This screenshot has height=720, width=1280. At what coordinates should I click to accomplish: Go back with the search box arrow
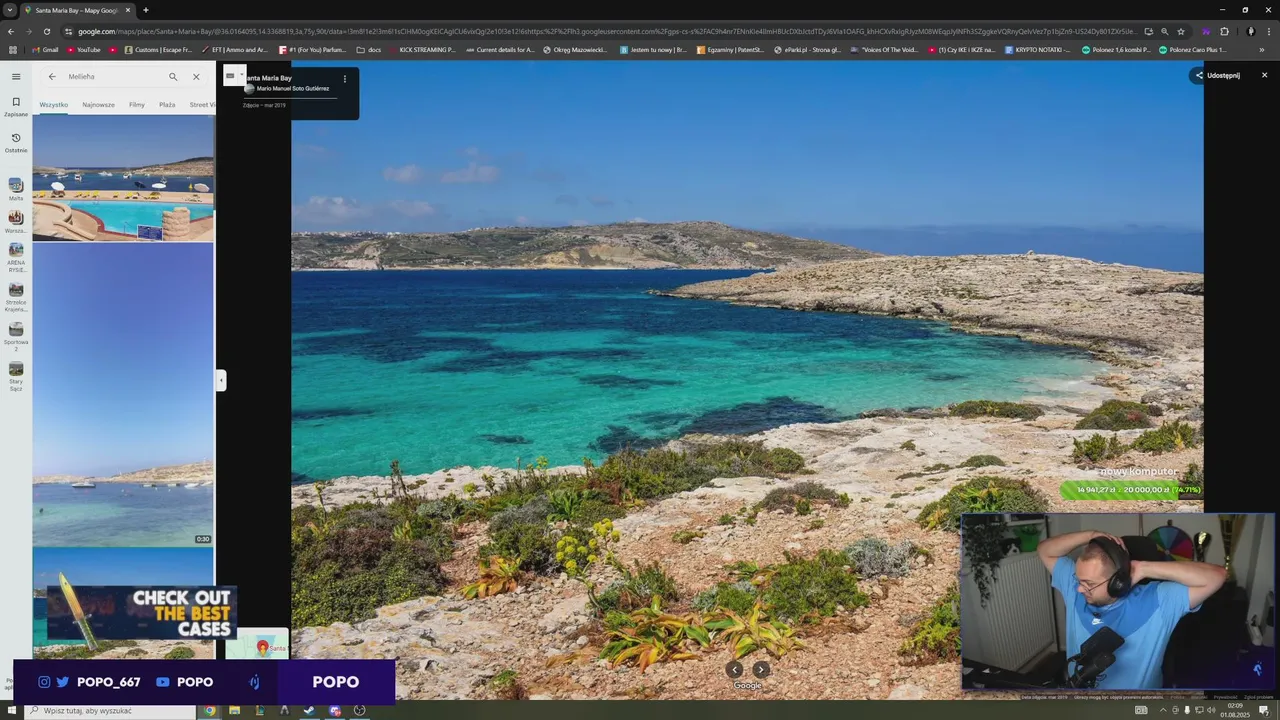click(x=52, y=76)
